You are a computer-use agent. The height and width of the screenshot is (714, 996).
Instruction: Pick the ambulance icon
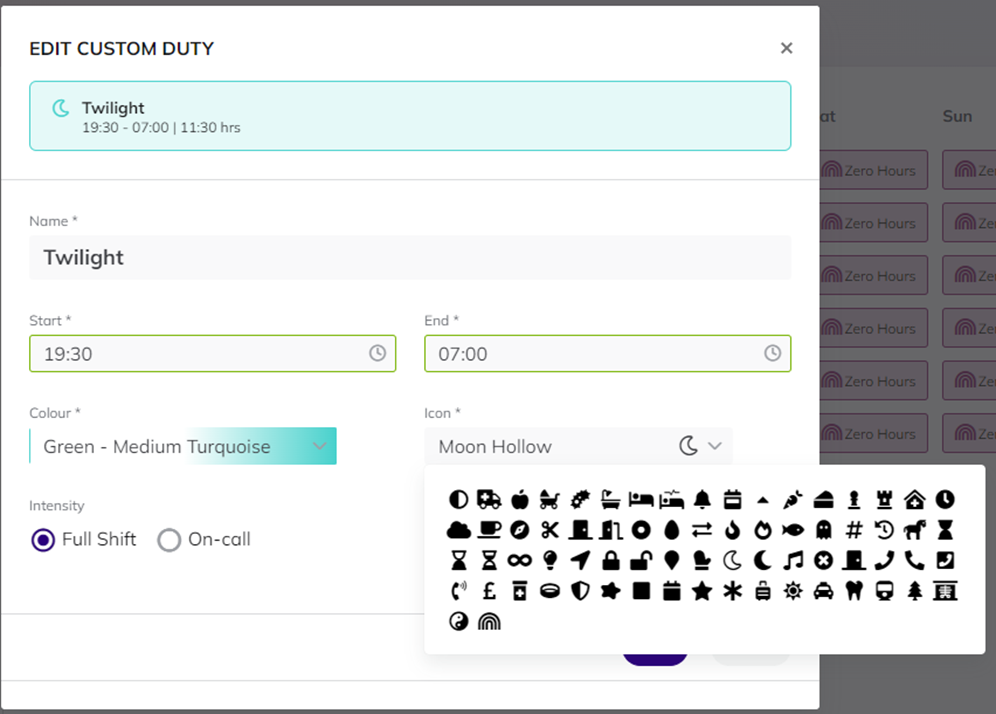coord(488,500)
